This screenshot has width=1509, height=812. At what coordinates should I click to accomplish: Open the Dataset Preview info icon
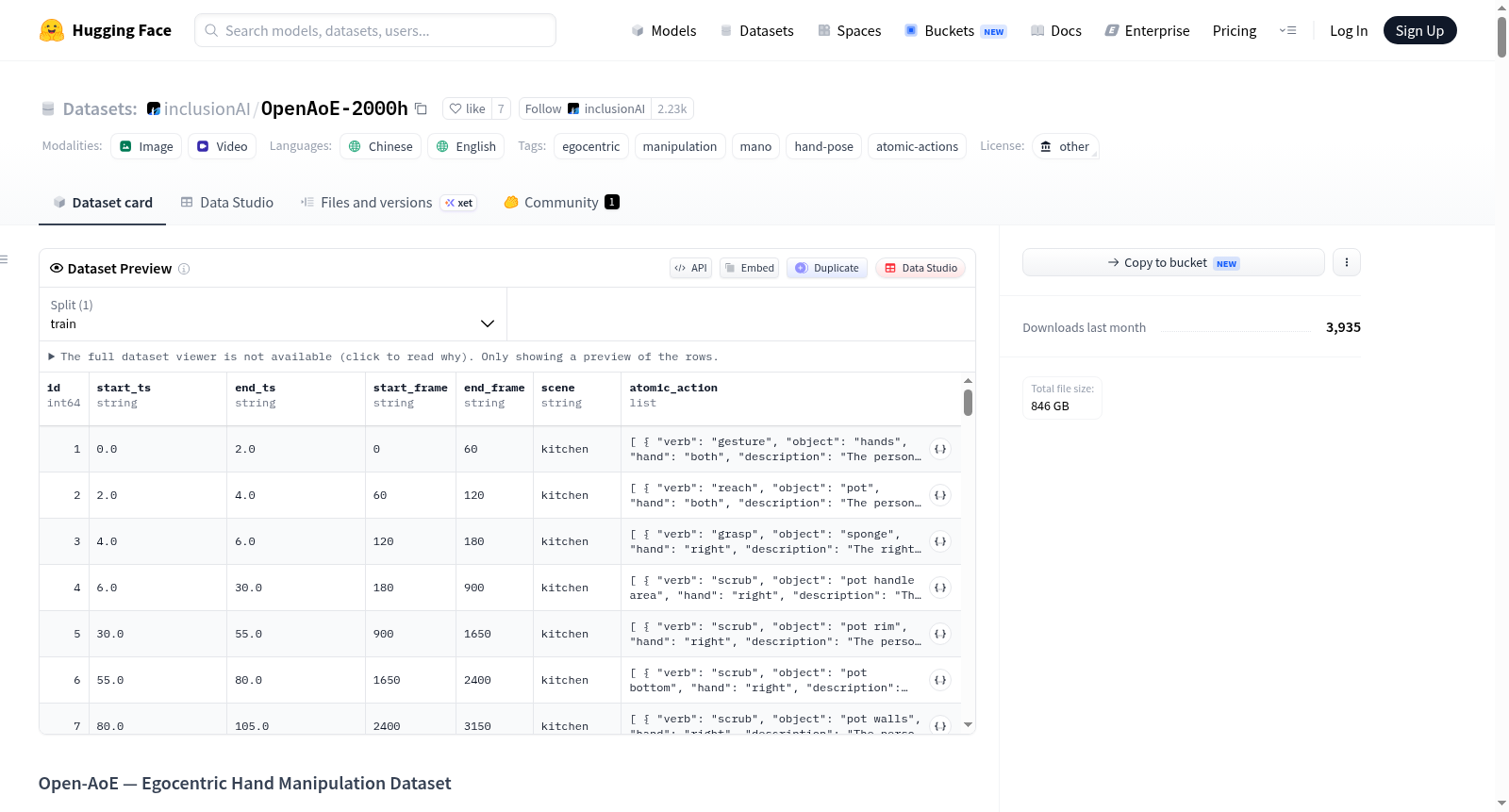(x=184, y=269)
